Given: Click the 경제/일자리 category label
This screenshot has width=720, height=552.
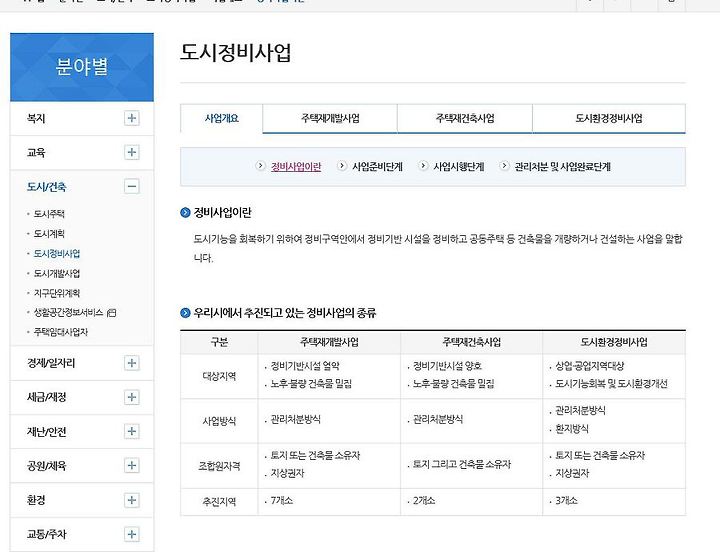Looking at the screenshot, I should (x=51, y=363).
